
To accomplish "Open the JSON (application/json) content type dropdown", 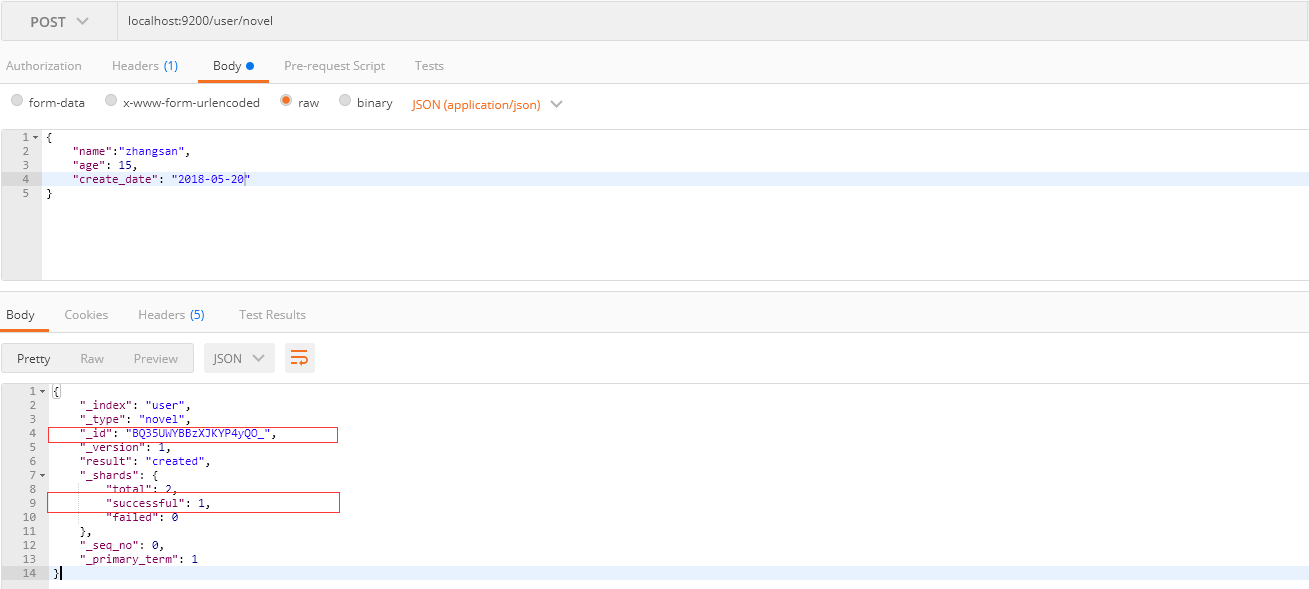I will click(x=487, y=104).
